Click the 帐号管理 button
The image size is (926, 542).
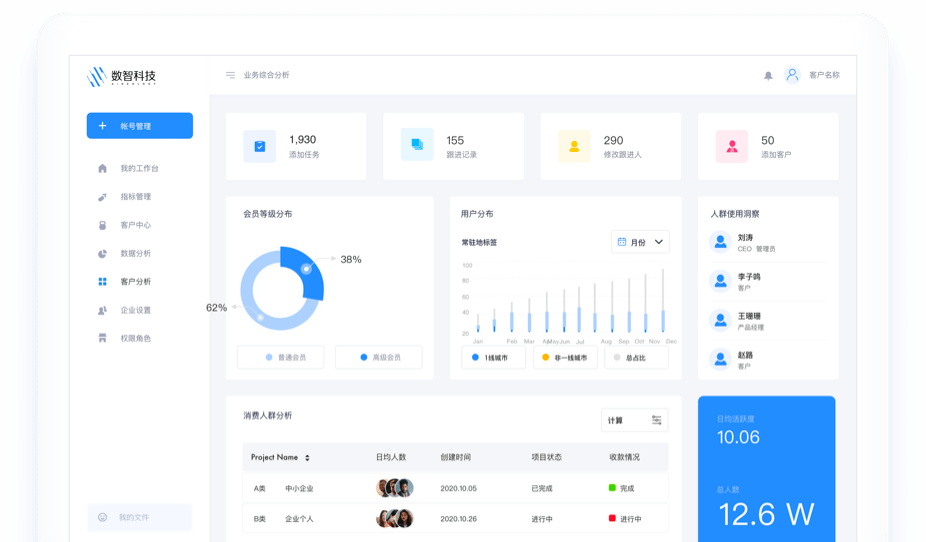click(x=139, y=126)
